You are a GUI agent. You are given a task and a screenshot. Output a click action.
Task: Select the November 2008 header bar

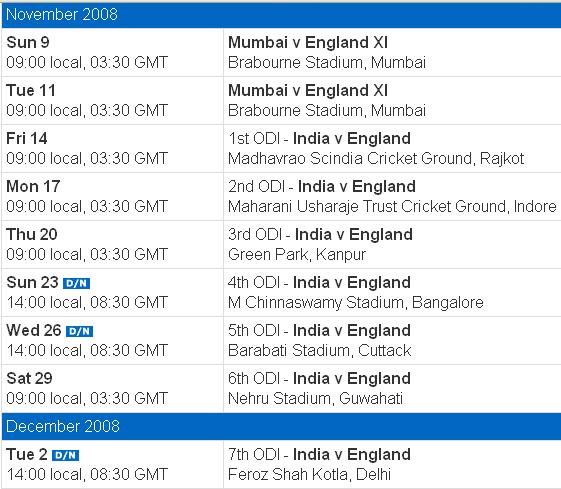[x=281, y=15]
